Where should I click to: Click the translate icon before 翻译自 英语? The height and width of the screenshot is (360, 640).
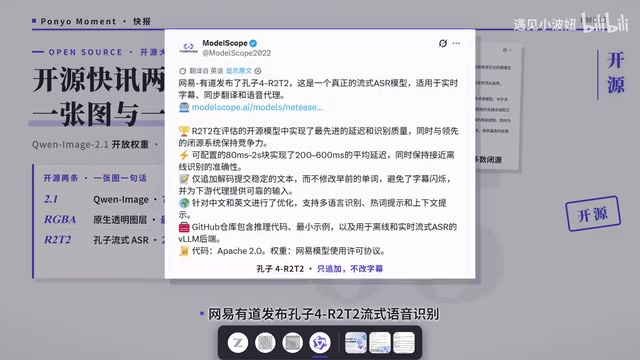[182, 71]
